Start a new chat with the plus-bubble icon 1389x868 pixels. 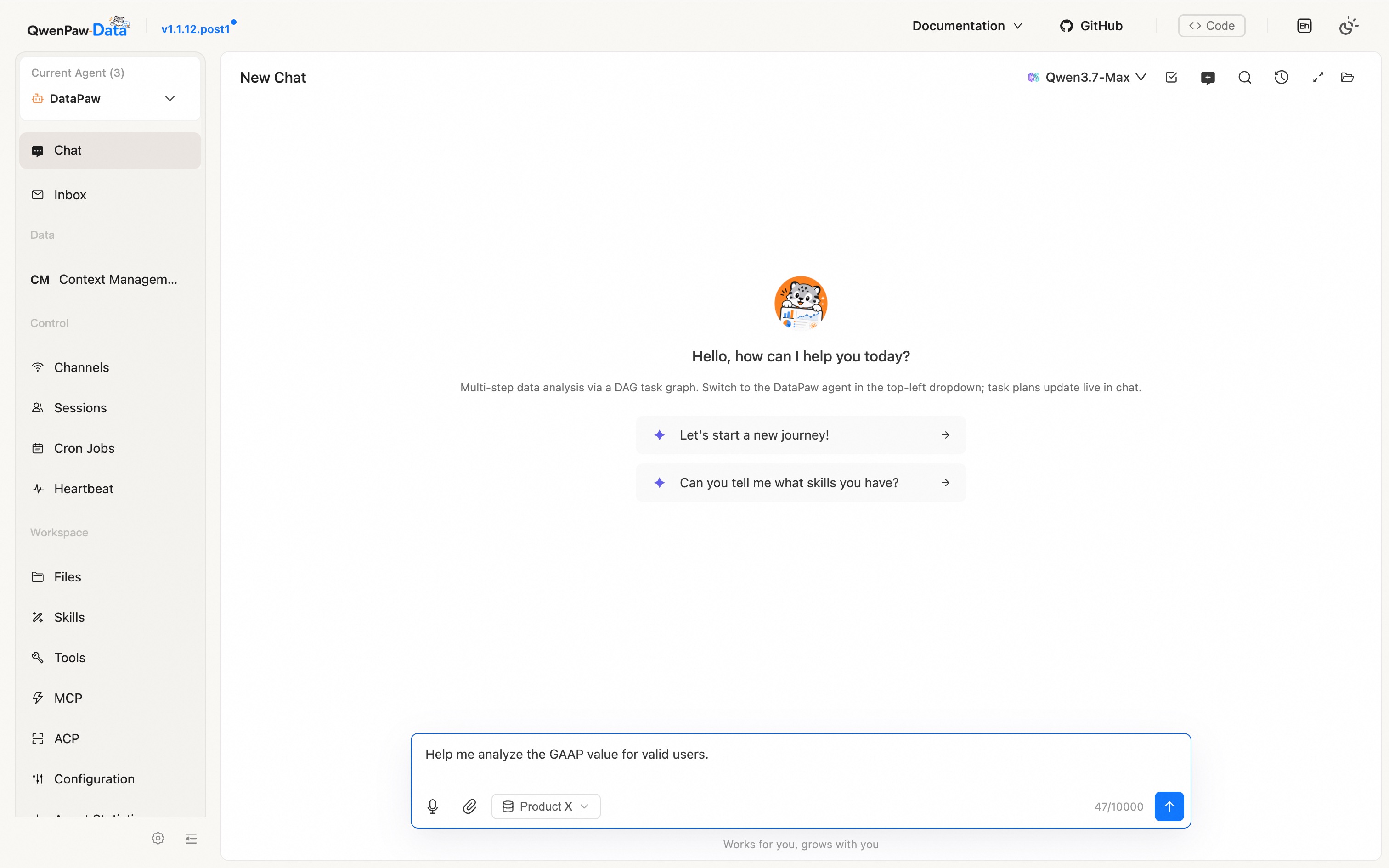[x=1208, y=78]
